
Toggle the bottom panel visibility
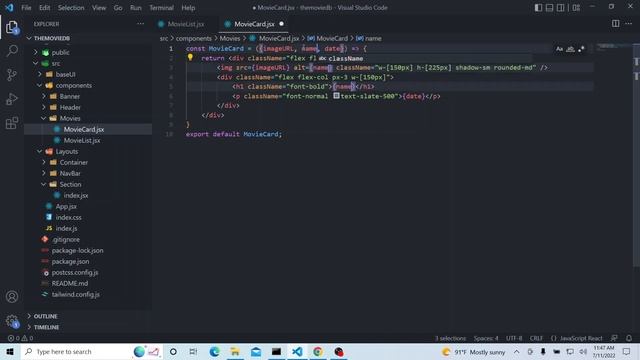point(549,7)
